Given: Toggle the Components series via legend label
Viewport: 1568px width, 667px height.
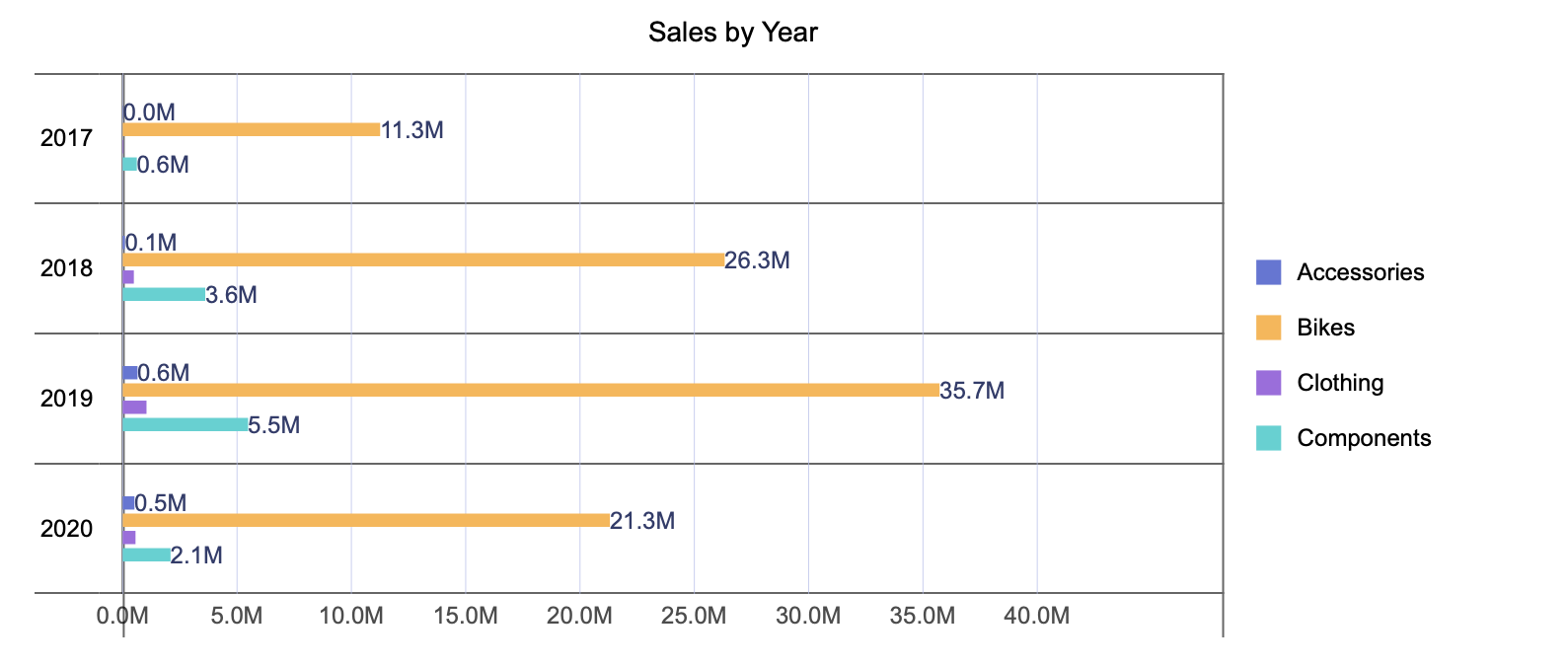Looking at the screenshot, I should pyautogui.click(x=1363, y=438).
